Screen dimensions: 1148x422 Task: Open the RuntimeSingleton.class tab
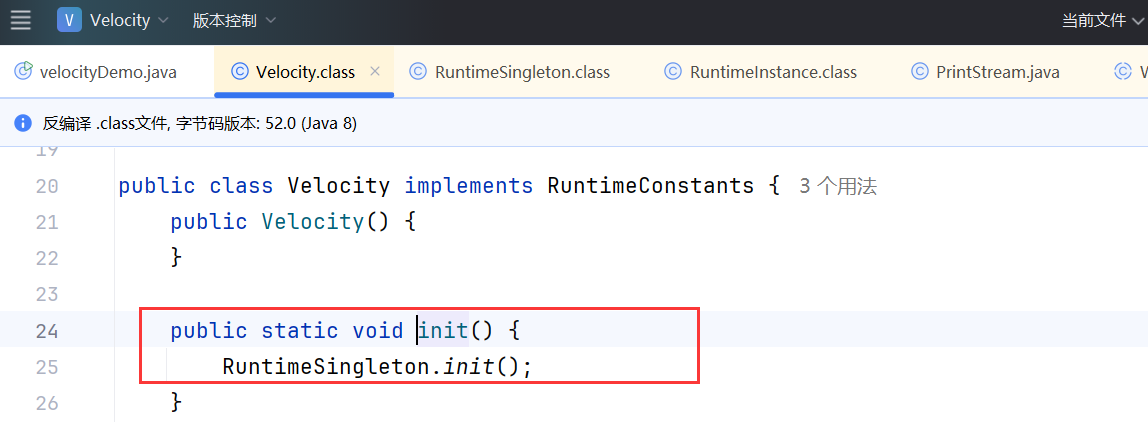click(x=522, y=72)
